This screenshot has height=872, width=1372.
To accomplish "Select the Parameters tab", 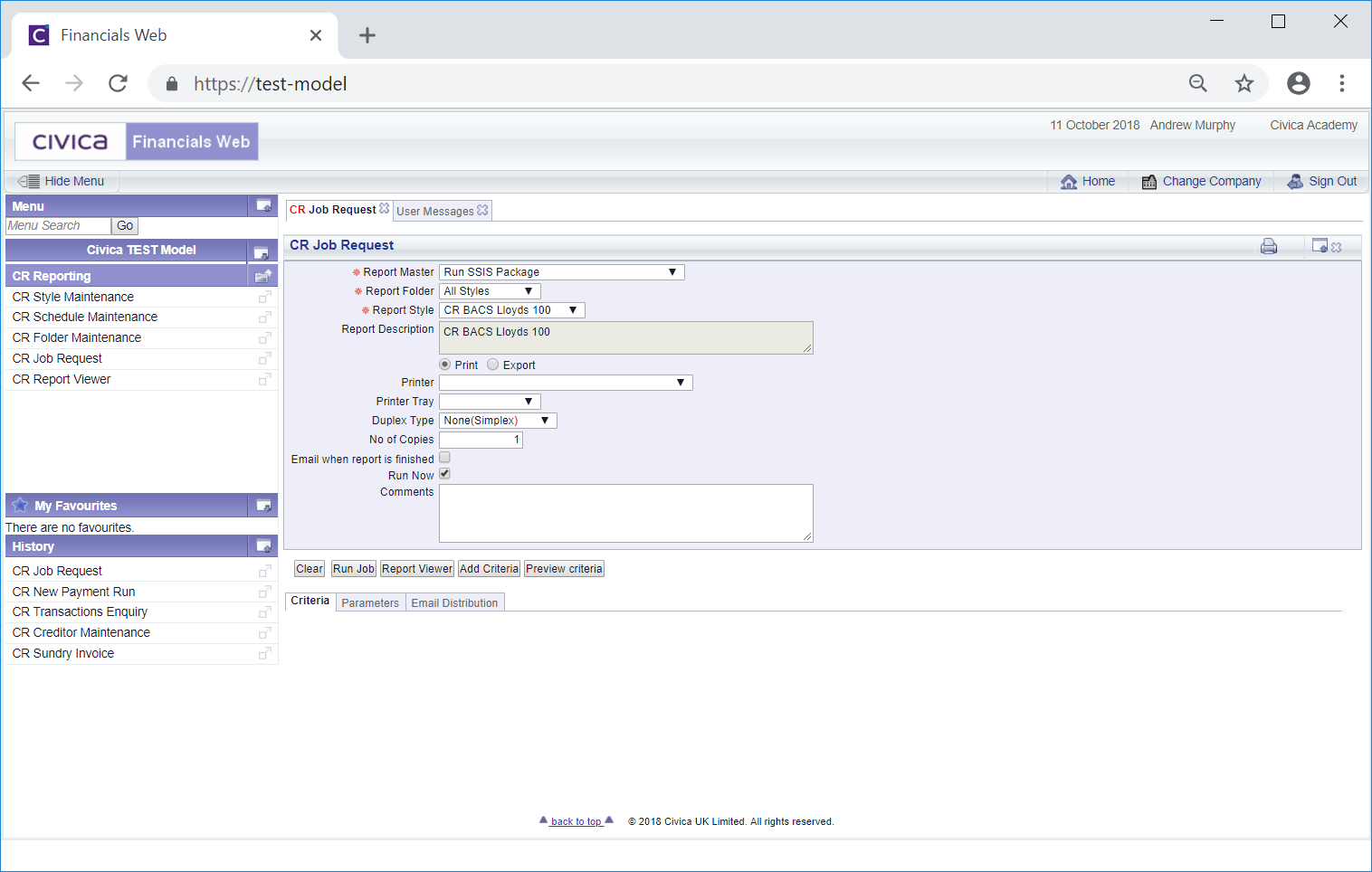I will point(370,602).
